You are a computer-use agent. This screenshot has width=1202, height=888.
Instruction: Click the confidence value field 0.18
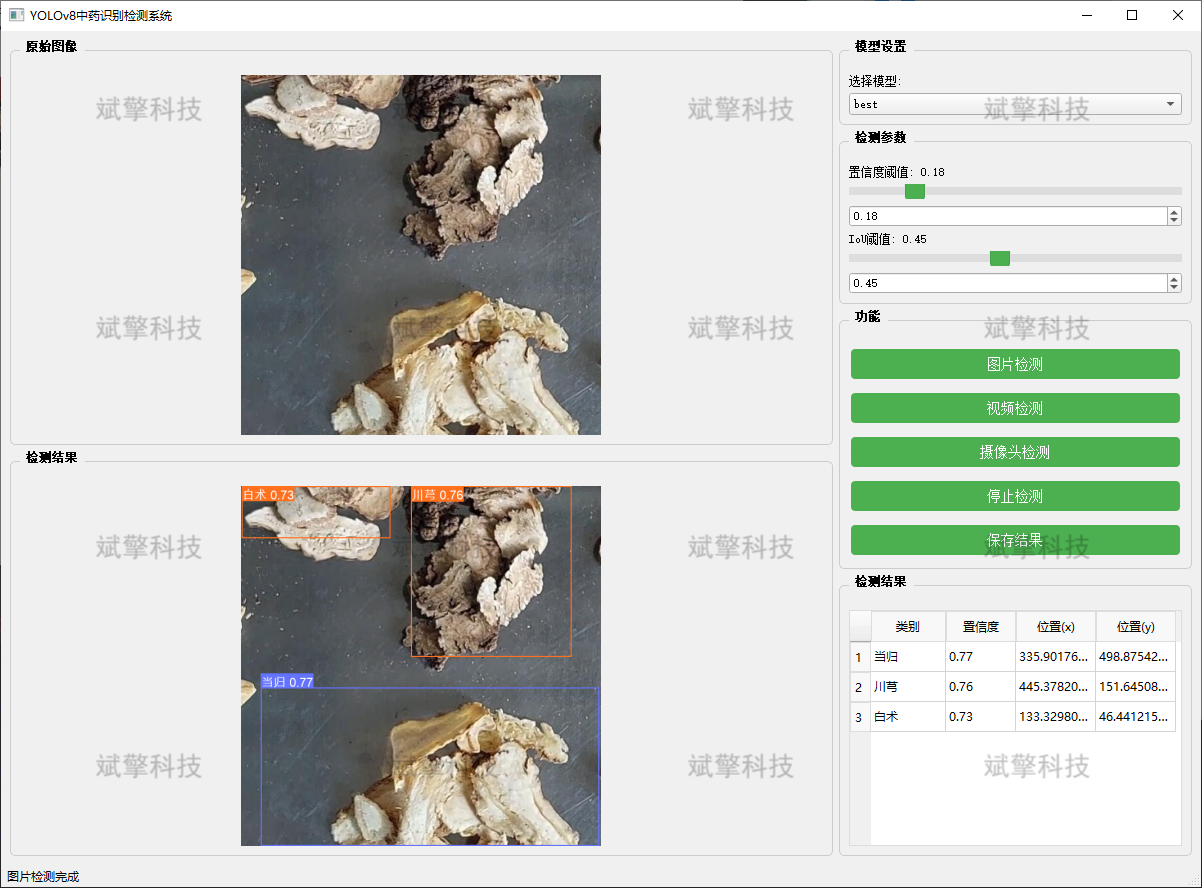tap(1007, 216)
